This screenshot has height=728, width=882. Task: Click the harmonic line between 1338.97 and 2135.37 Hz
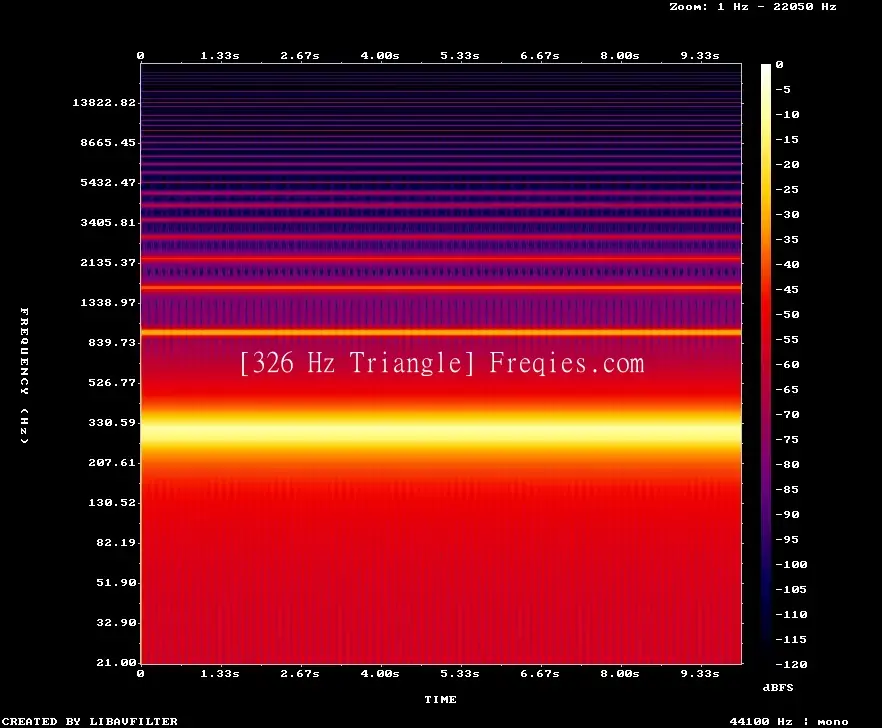[x=441, y=287]
